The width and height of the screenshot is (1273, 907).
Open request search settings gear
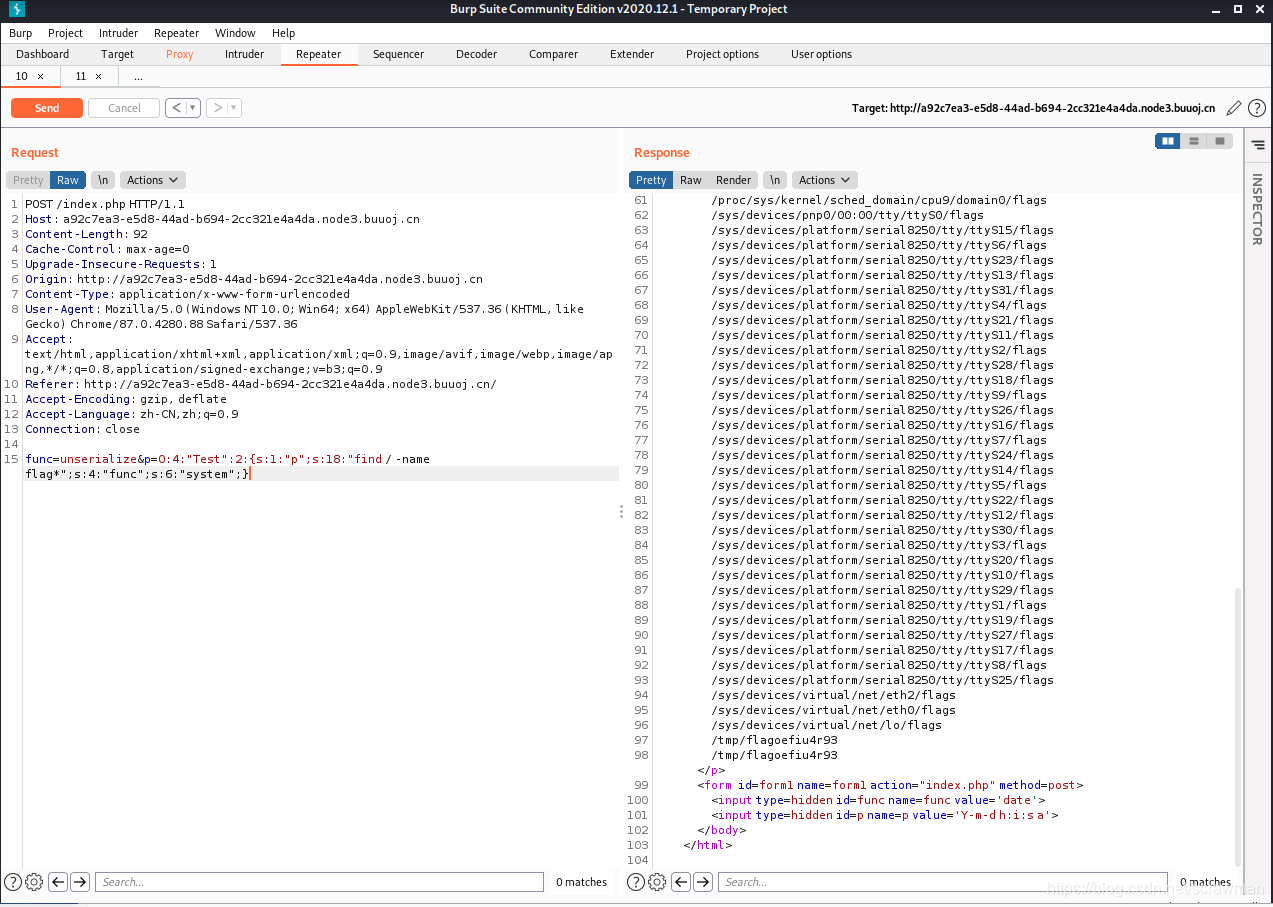coord(34,882)
